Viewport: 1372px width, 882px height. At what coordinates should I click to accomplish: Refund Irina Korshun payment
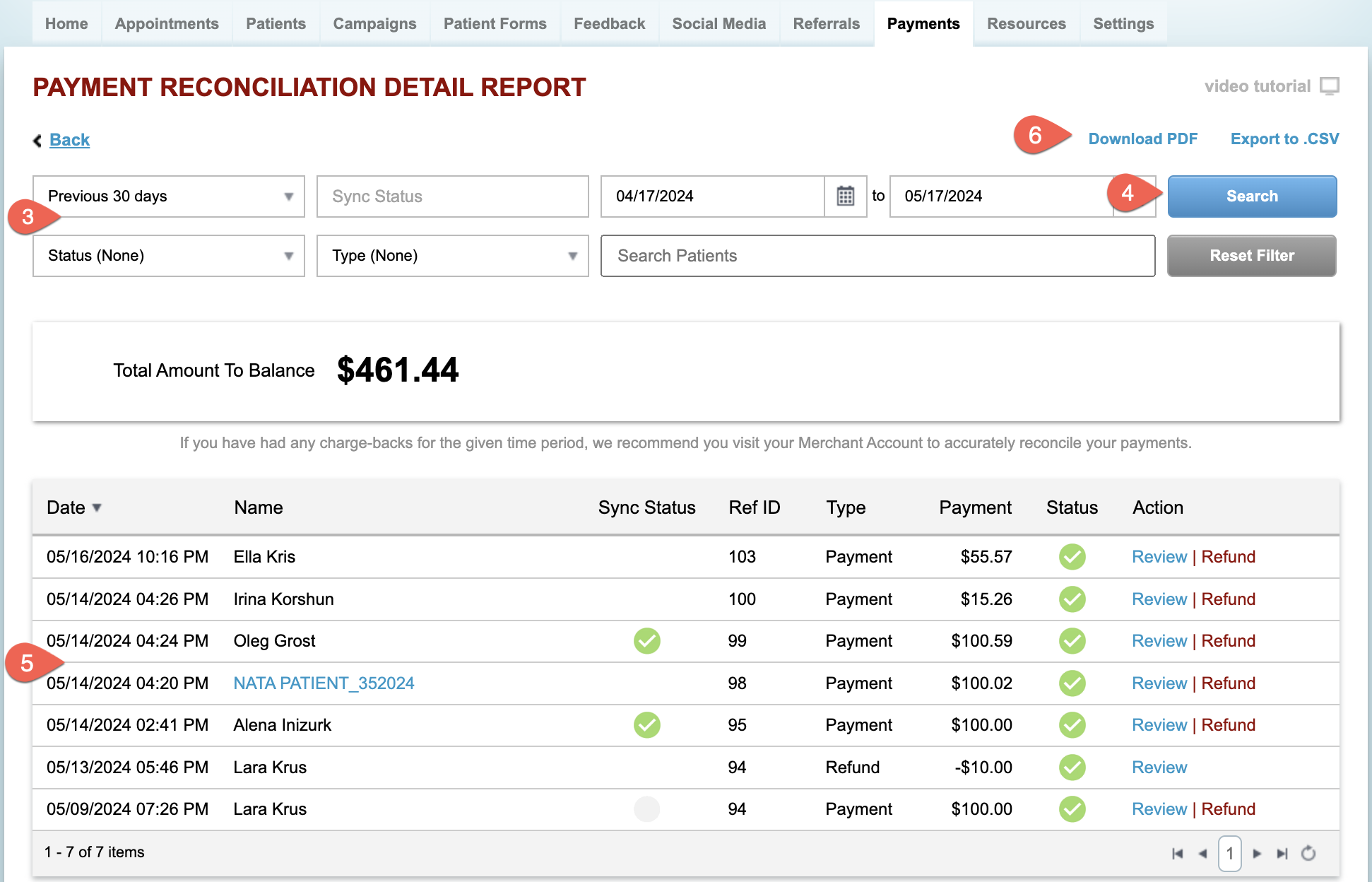click(1228, 599)
